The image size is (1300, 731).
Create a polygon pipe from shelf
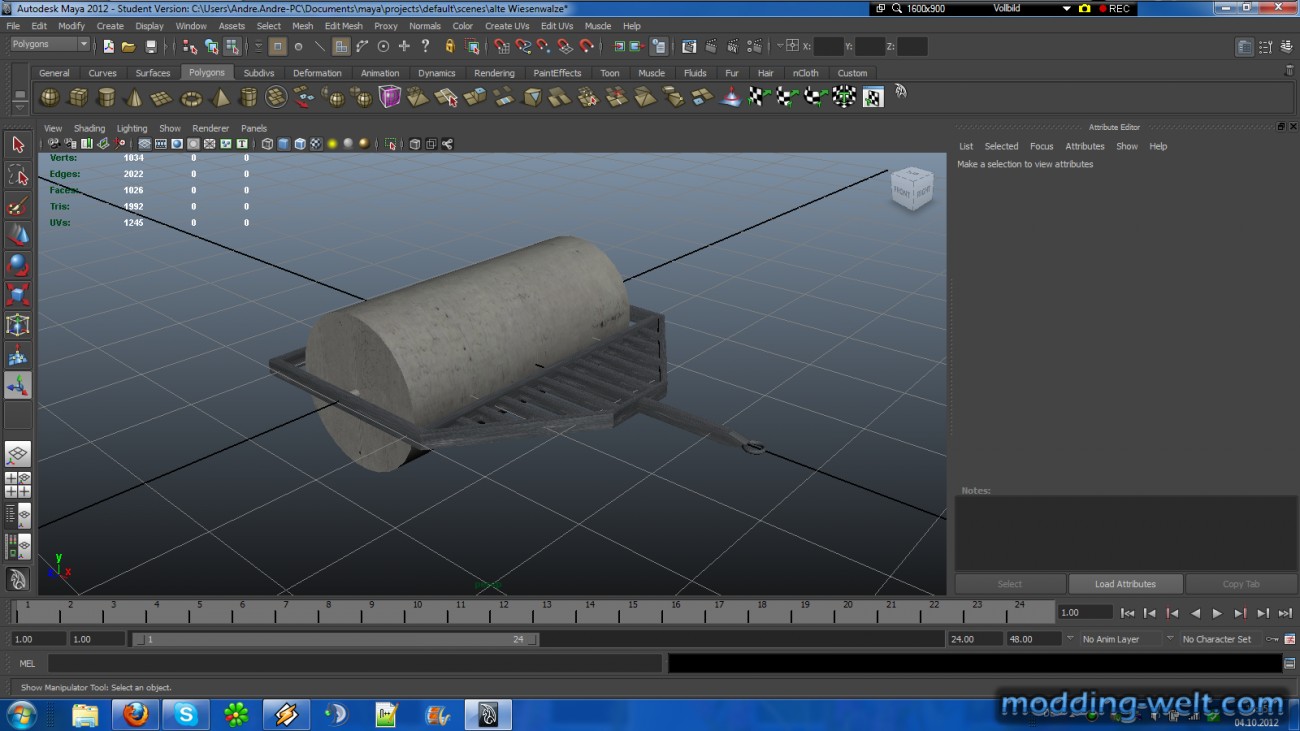[248, 97]
